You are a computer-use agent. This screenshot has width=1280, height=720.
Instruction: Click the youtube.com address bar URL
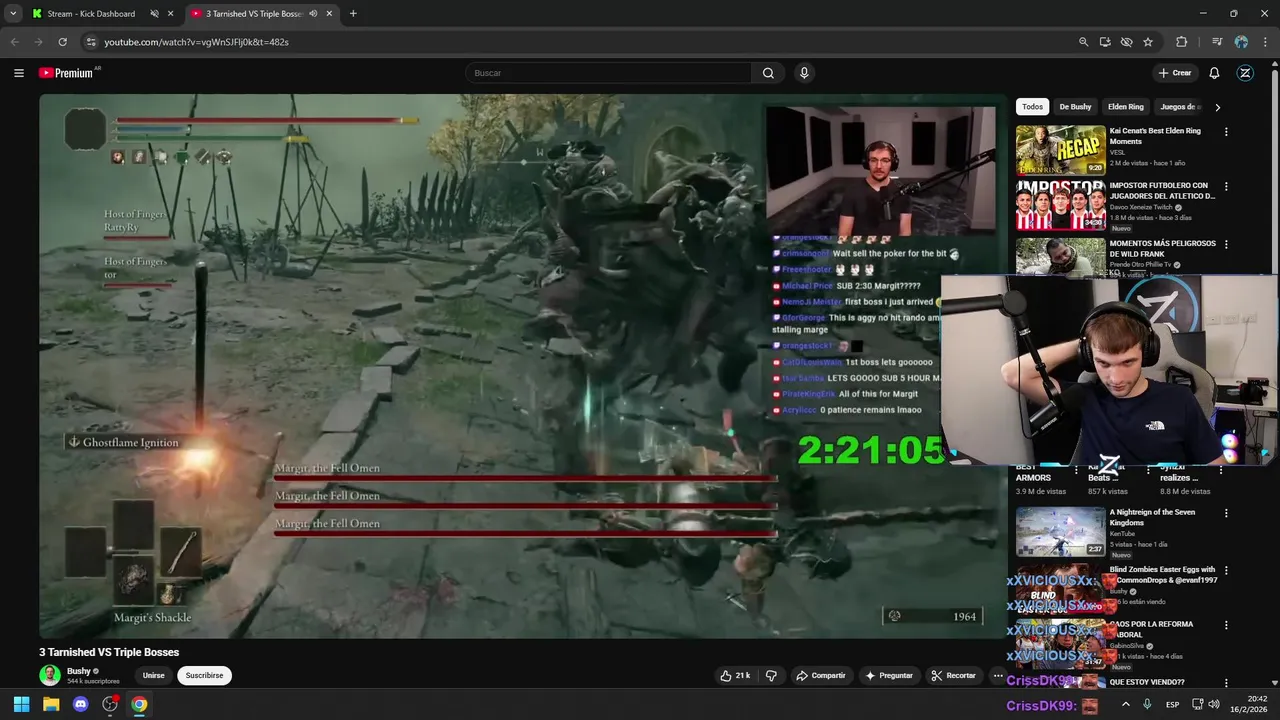pos(196,42)
